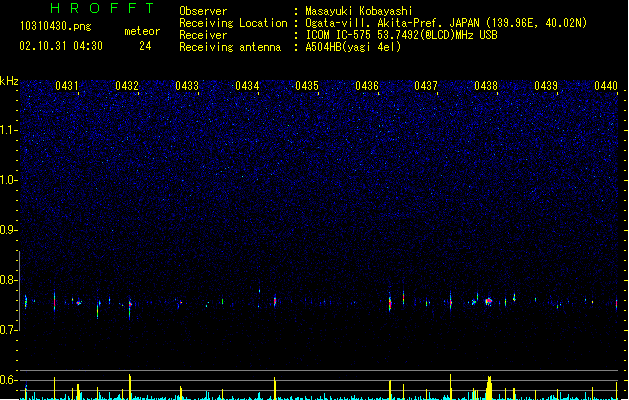Click time marker 0435
Screen dimensions: 629x400
pyautogui.click(x=307, y=86)
